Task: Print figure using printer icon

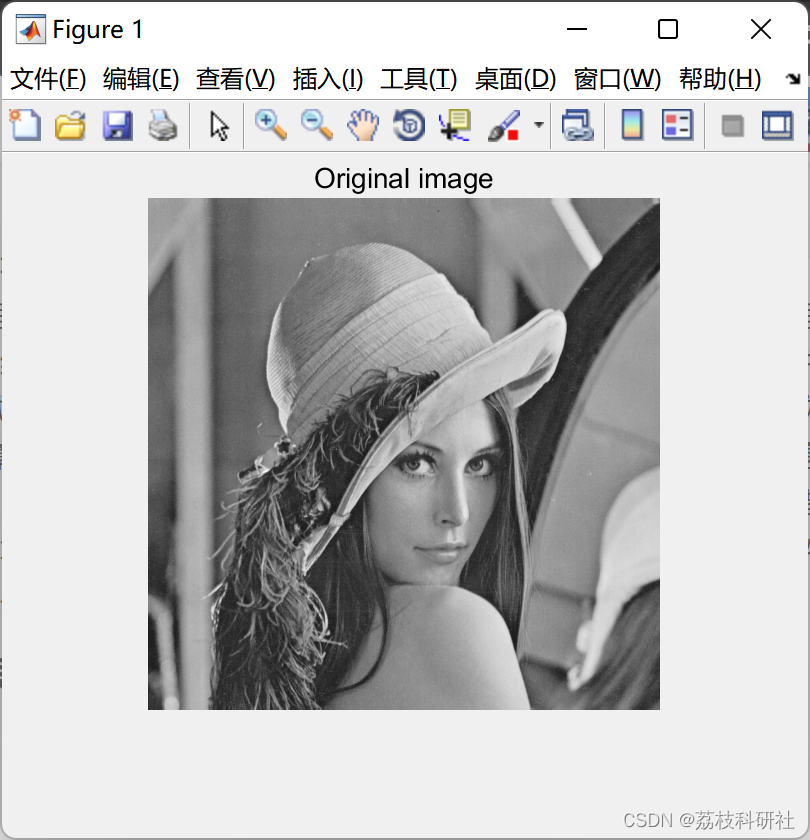Action: (163, 125)
